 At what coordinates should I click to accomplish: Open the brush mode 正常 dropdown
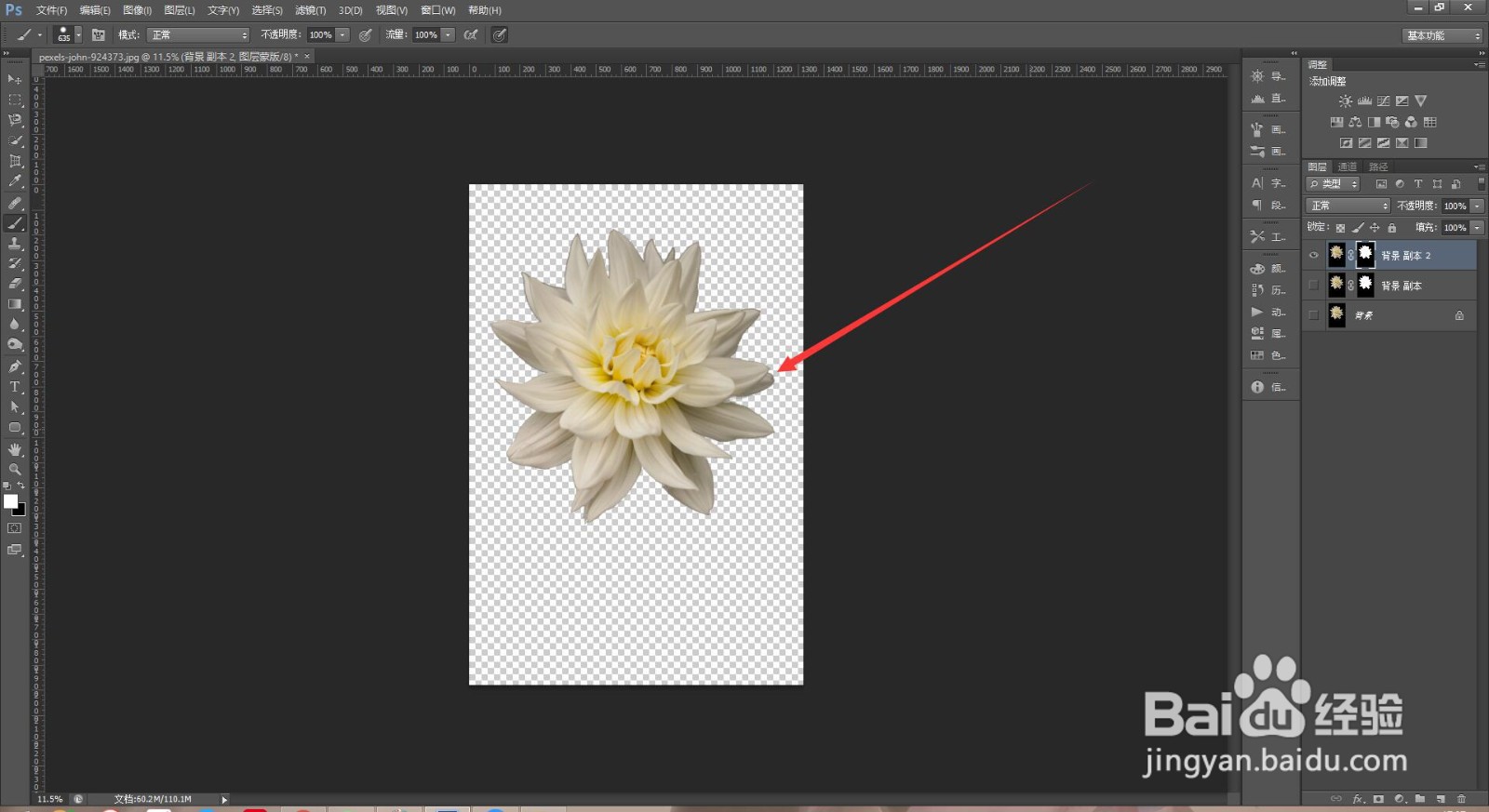(x=198, y=34)
